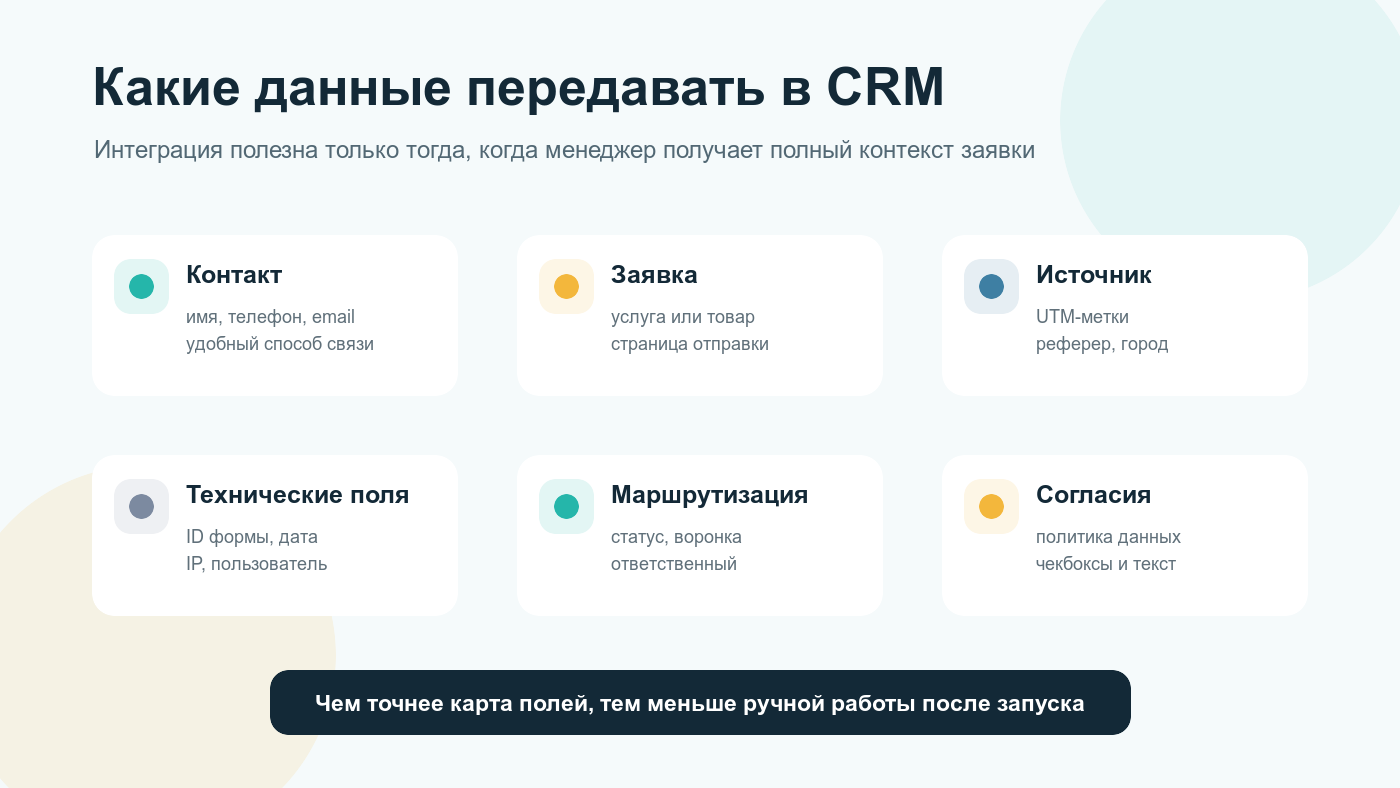Image resolution: width=1400 pixels, height=788 pixels.
Task: Click the text 'удобный способ связи'
Action: (280, 344)
